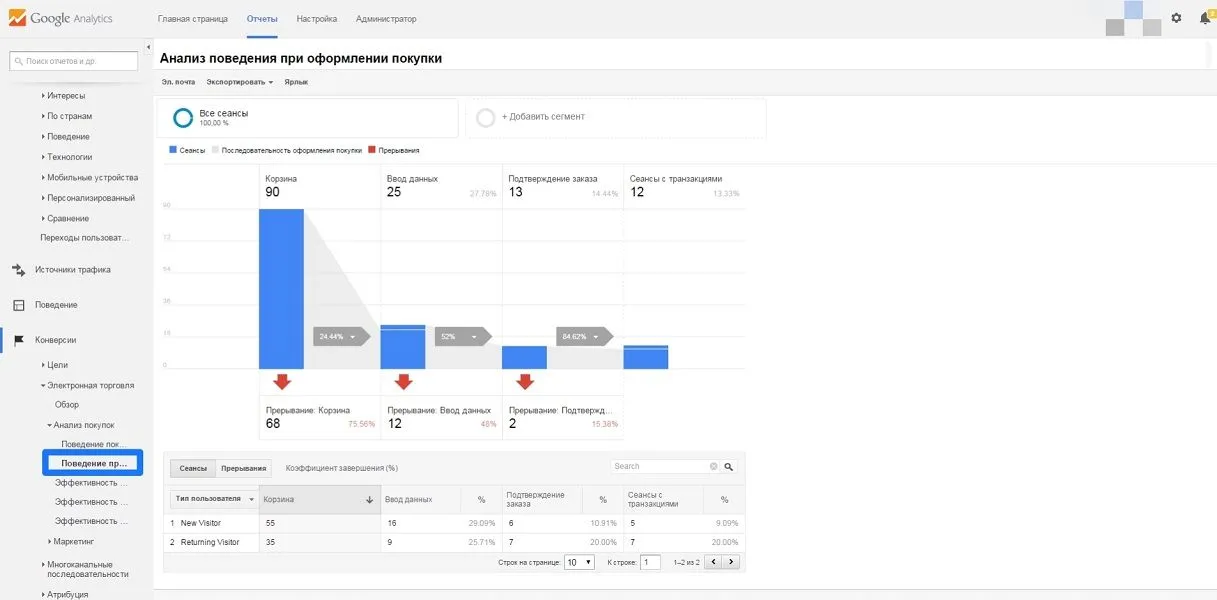
Task: Expand the Технологии sidebar item
Action: click(67, 157)
